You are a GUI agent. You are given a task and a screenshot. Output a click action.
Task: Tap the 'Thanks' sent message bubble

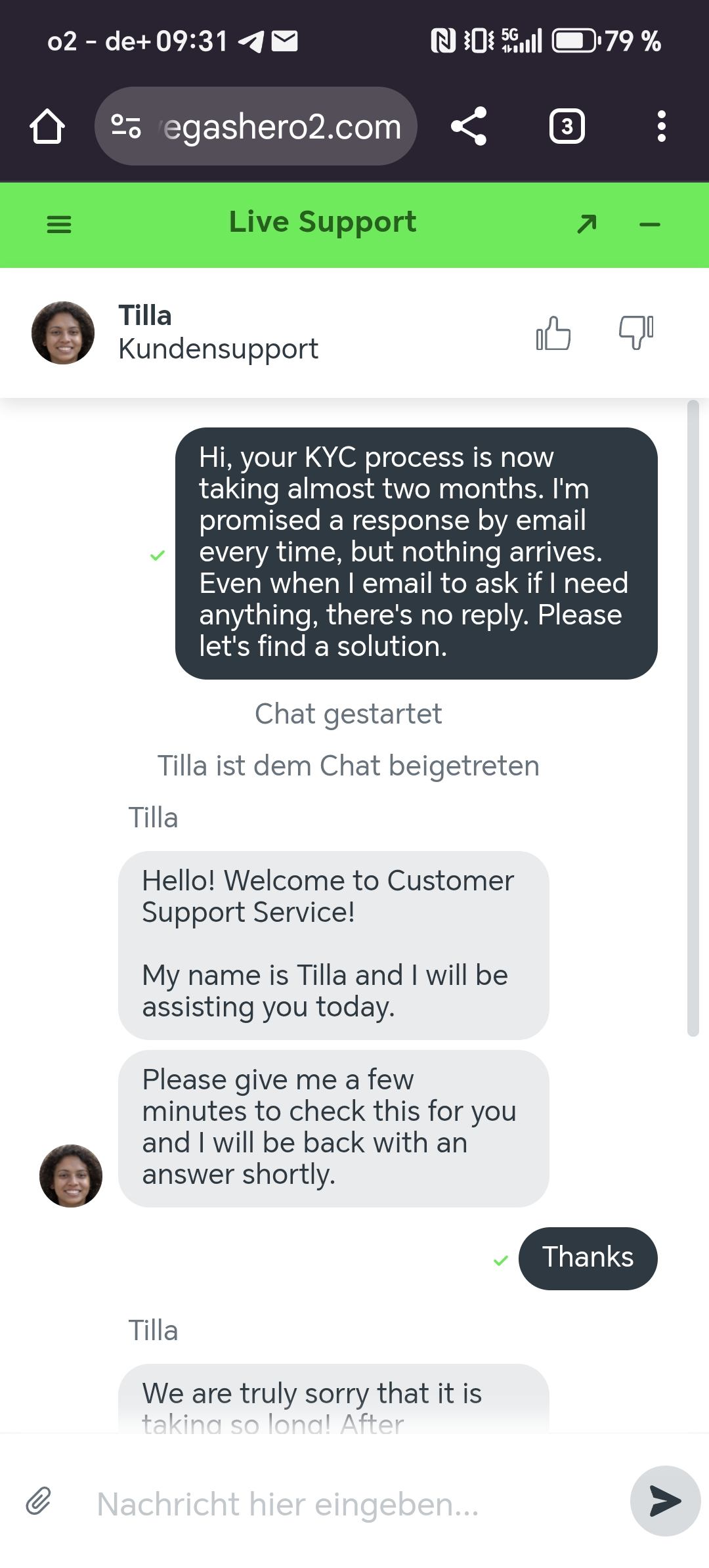[588, 1258]
